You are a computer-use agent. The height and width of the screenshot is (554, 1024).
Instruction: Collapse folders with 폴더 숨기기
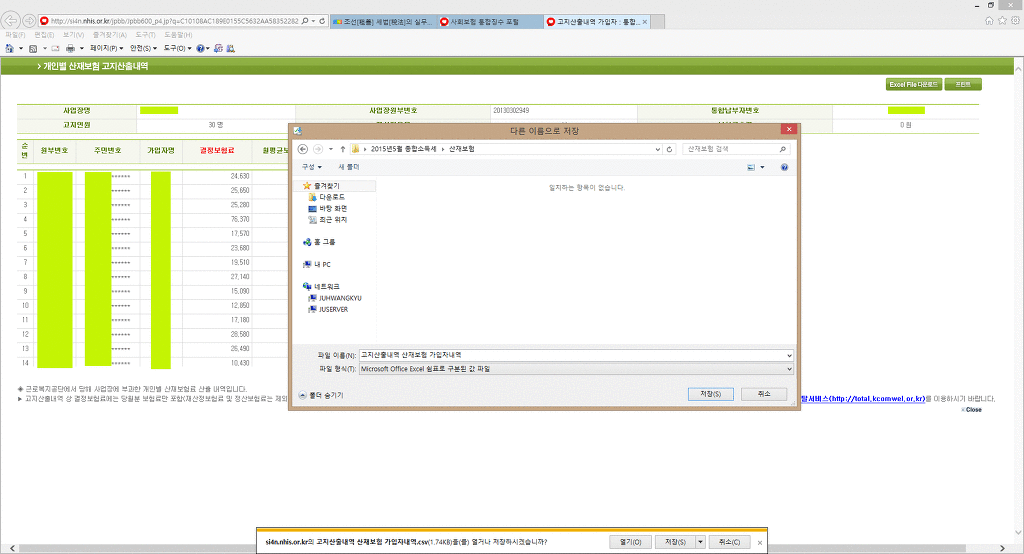[x=321, y=395]
